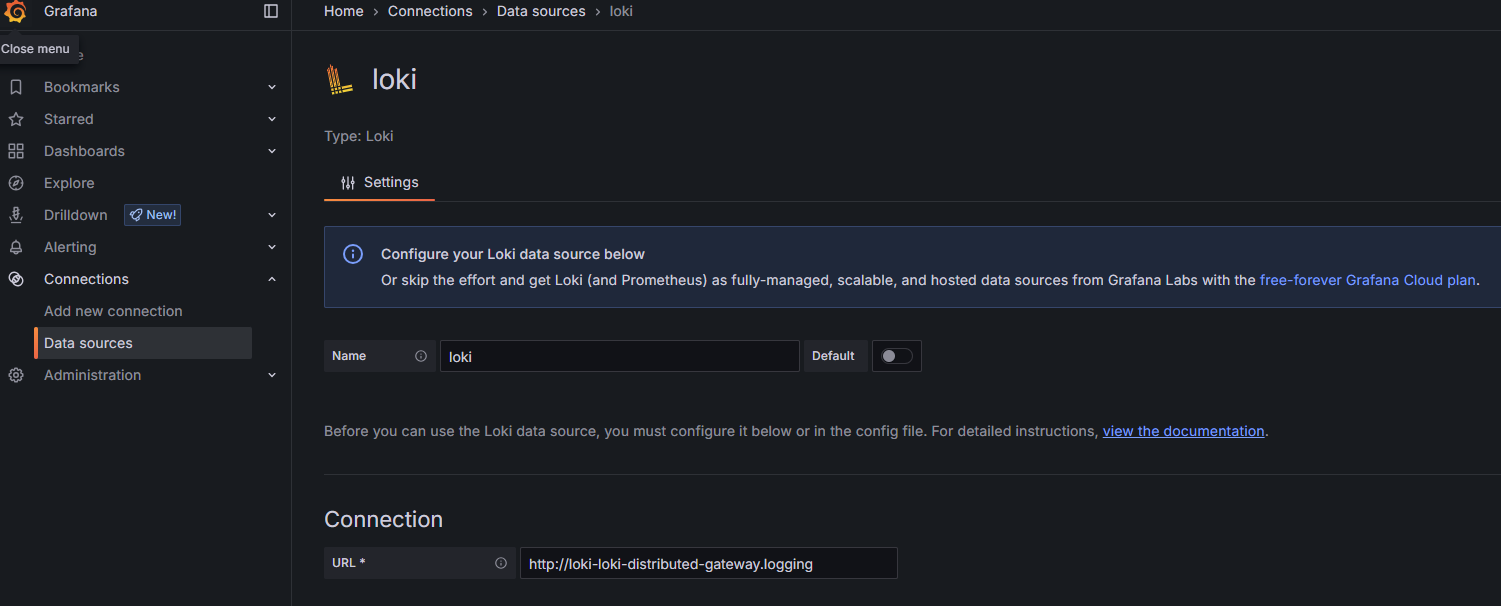Click the info icon beside Name label
1501x606 pixels.
point(421,356)
